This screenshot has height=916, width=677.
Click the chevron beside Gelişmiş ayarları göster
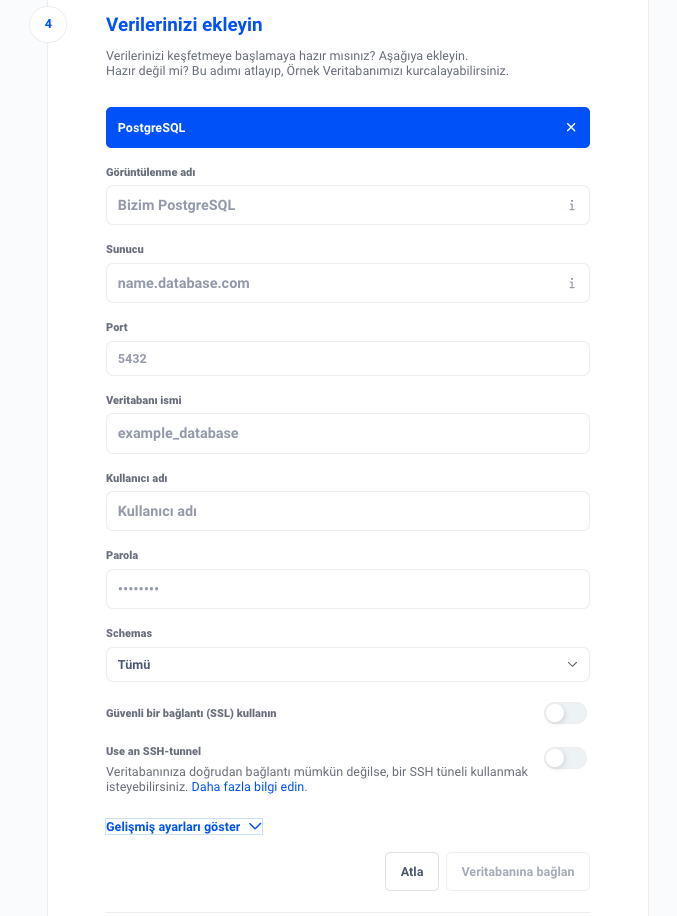tap(255, 826)
